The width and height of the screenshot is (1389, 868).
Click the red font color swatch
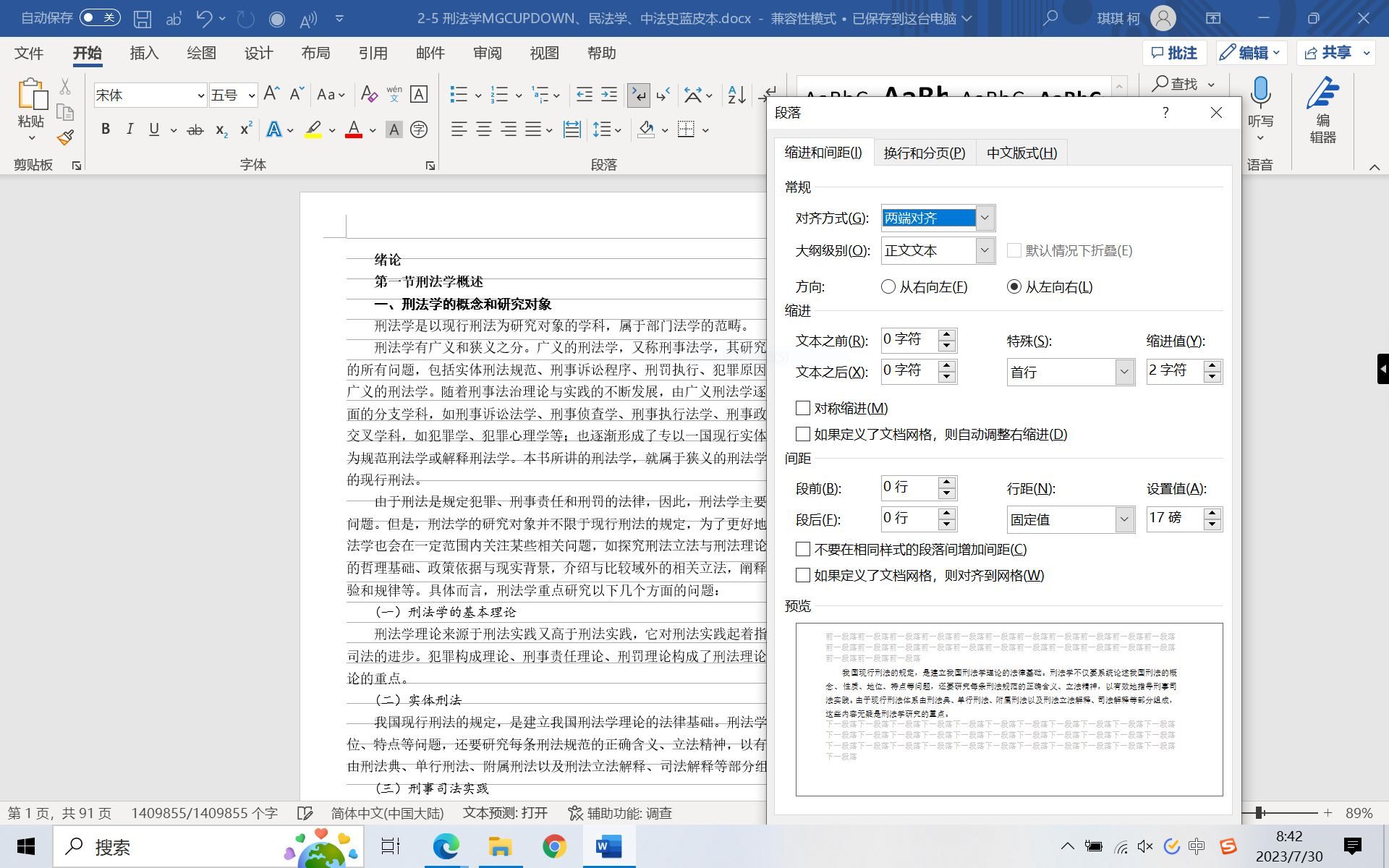coord(354,130)
